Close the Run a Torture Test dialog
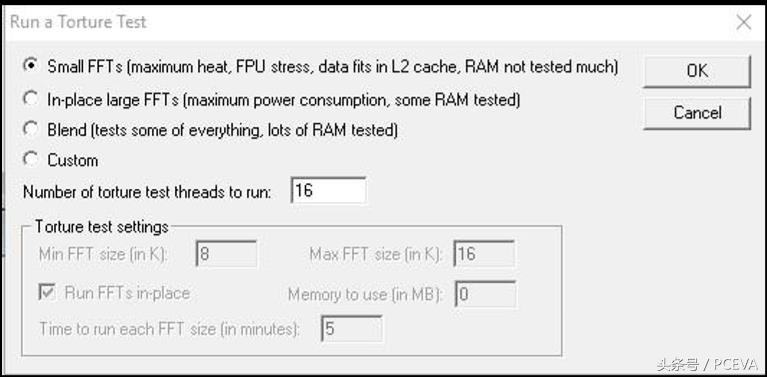Image resolution: width=767 pixels, height=377 pixels. 744,22
